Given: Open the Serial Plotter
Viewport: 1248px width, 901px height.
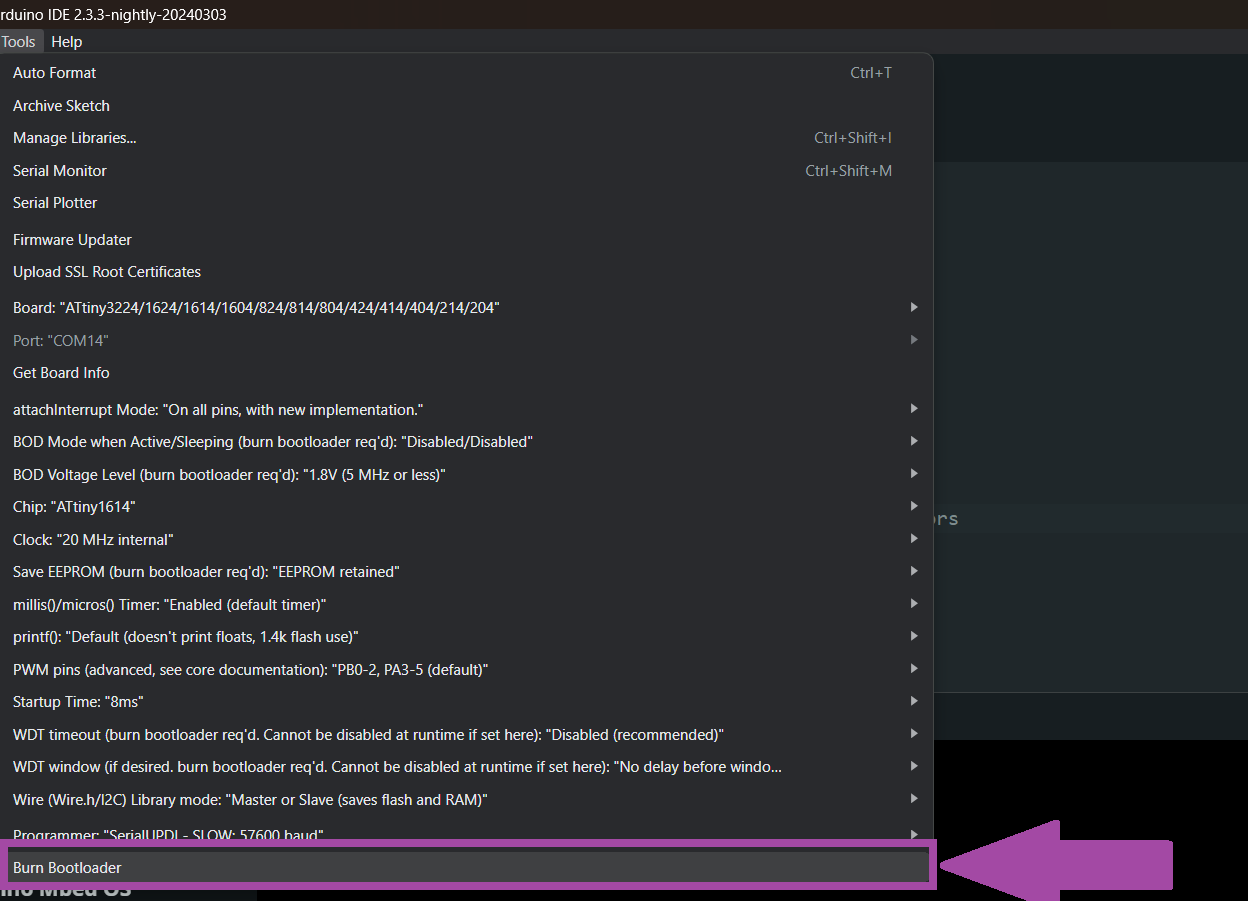Looking at the screenshot, I should [55, 203].
